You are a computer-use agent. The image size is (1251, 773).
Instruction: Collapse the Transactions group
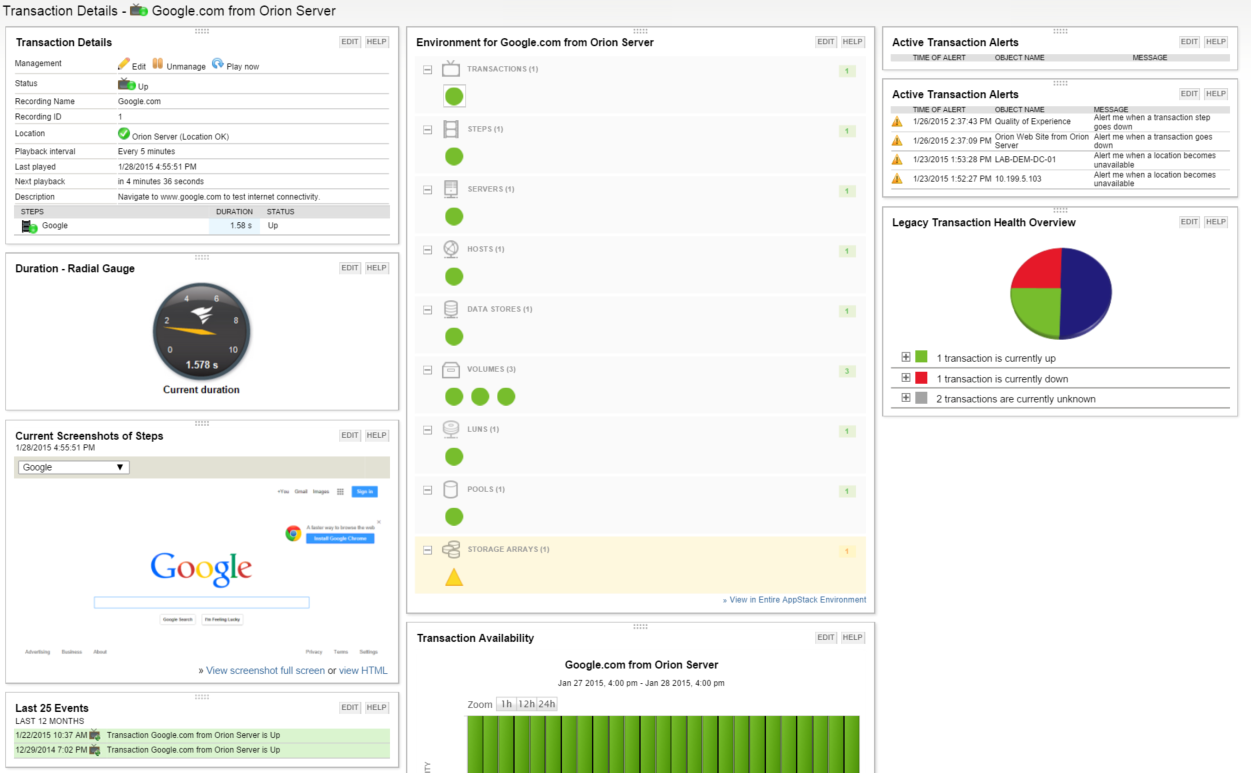coord(428,70)
